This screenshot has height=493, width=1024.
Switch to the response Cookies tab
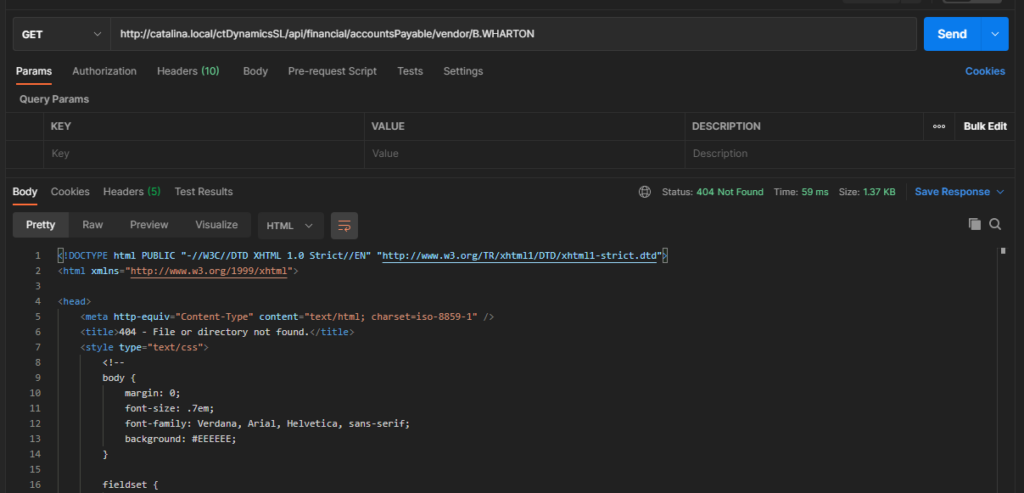[70, 192]
